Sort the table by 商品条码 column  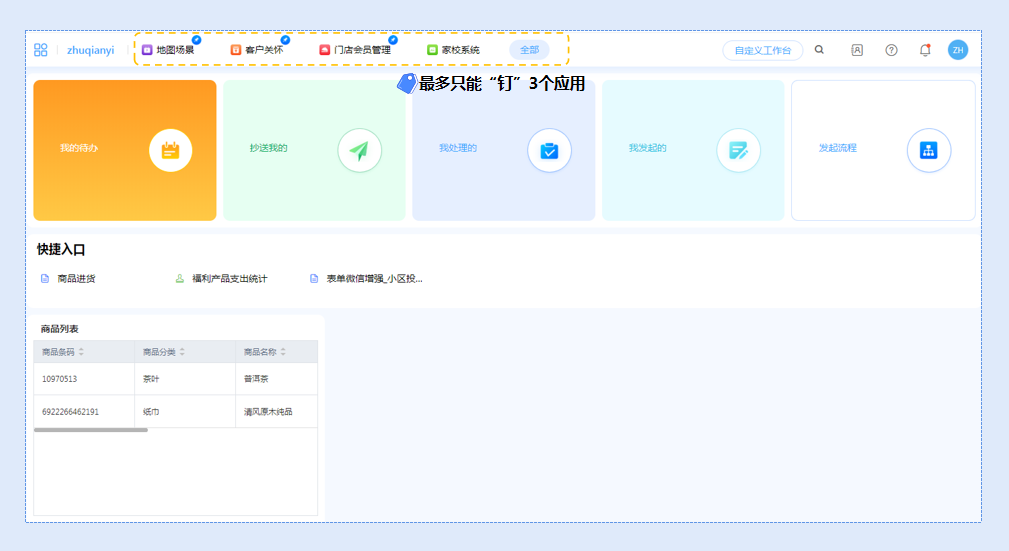[x=82, y=352]
